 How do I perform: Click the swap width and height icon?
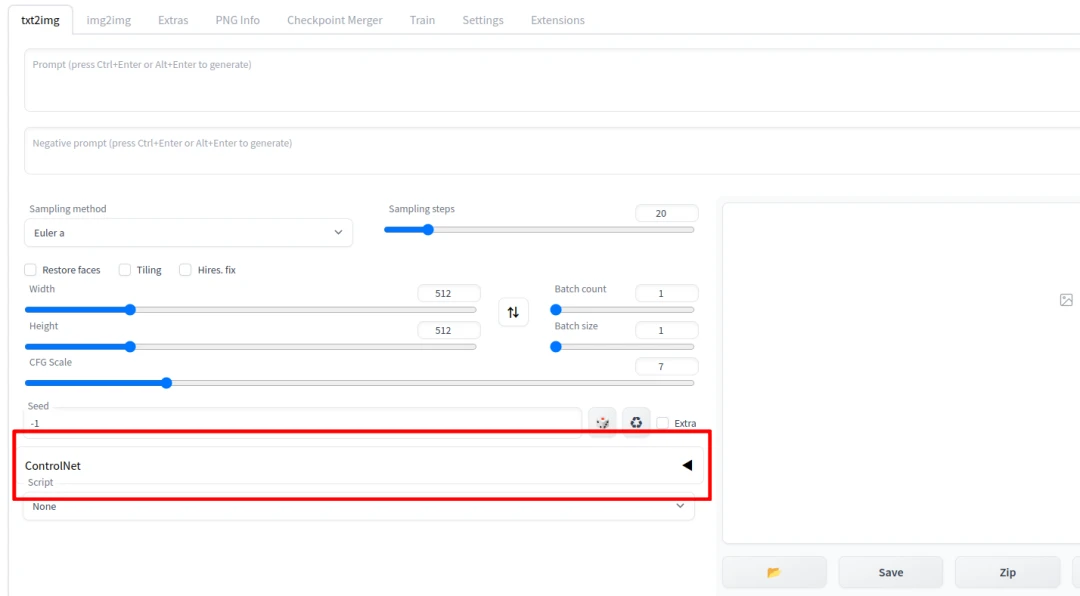513,312
